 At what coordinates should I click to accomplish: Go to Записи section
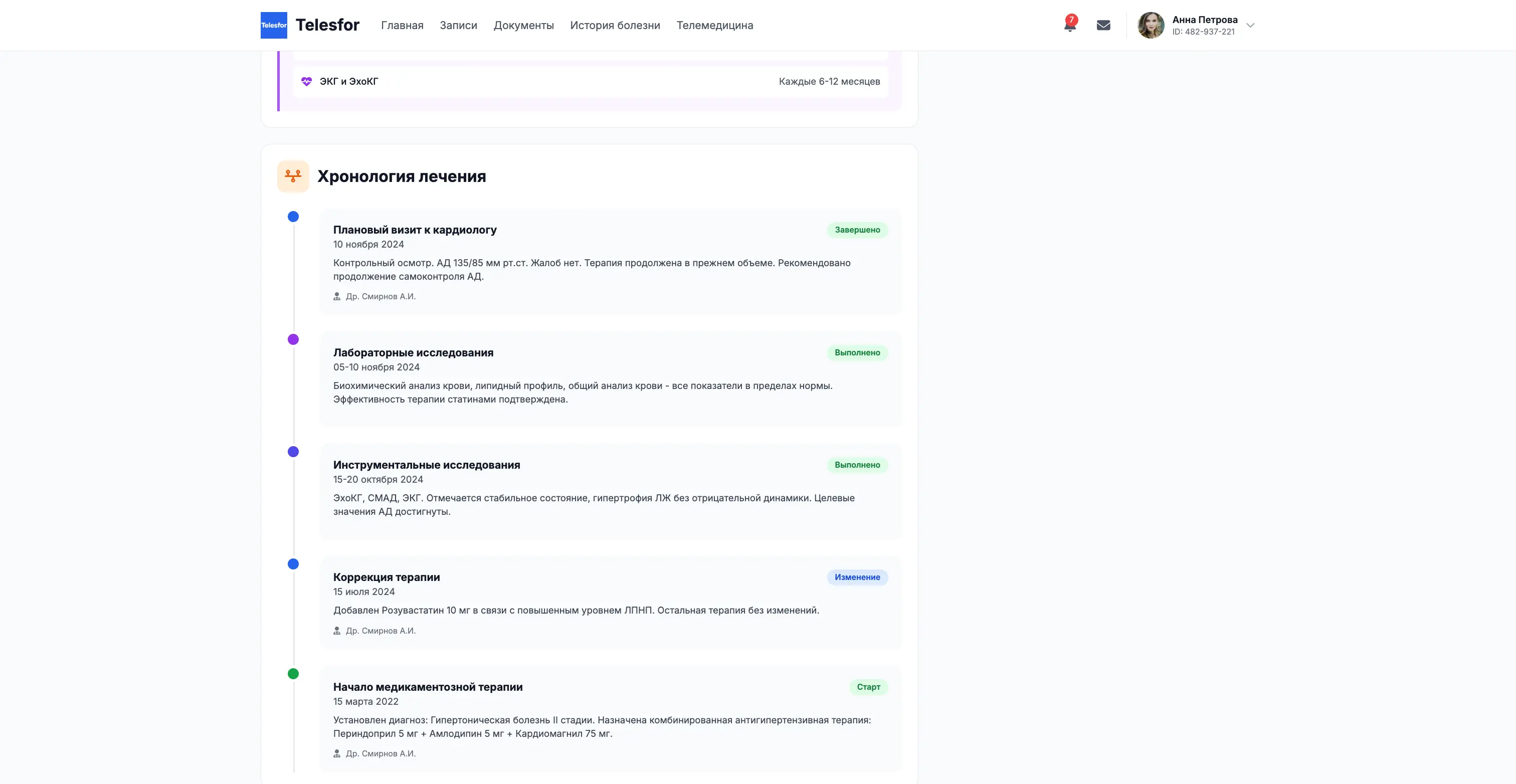[458, 25]
